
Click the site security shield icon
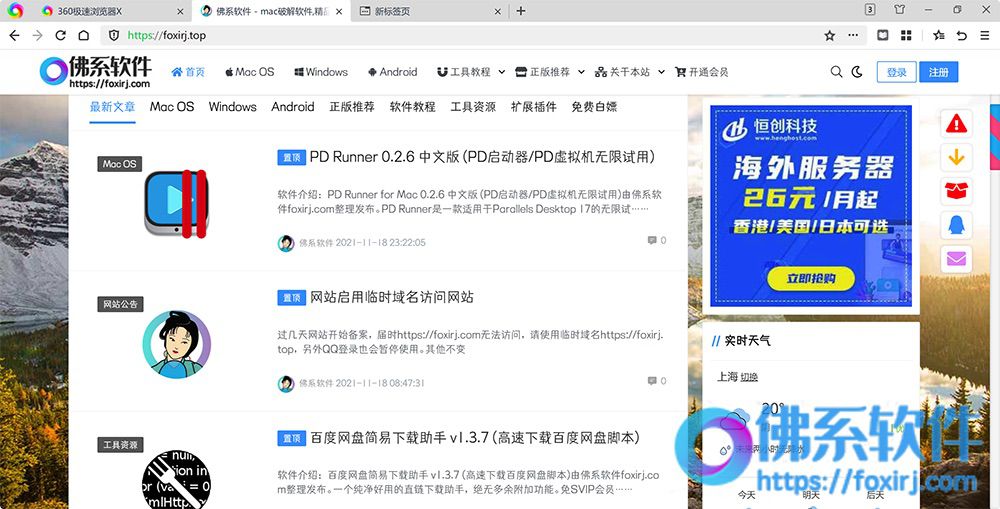coord(114,36)
